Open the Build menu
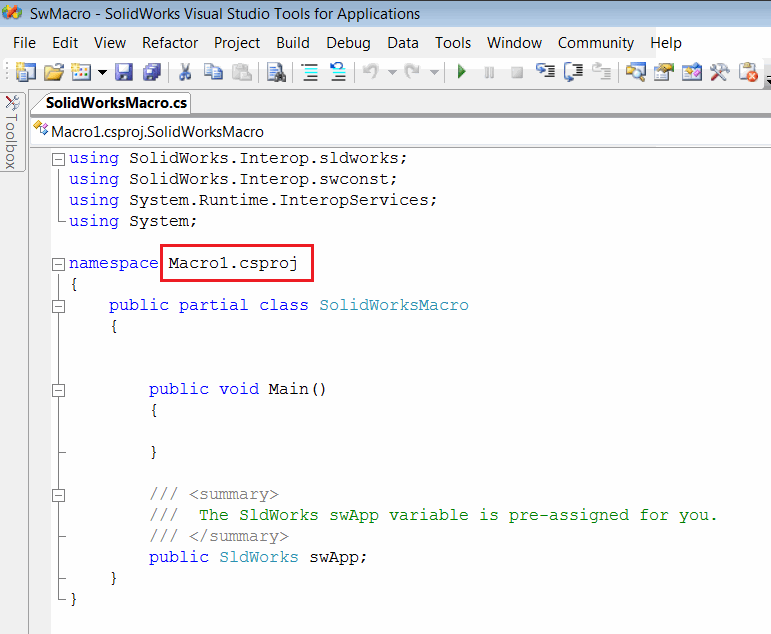The width and height of the screenshot is (771, 634). [x=293, y=43]
